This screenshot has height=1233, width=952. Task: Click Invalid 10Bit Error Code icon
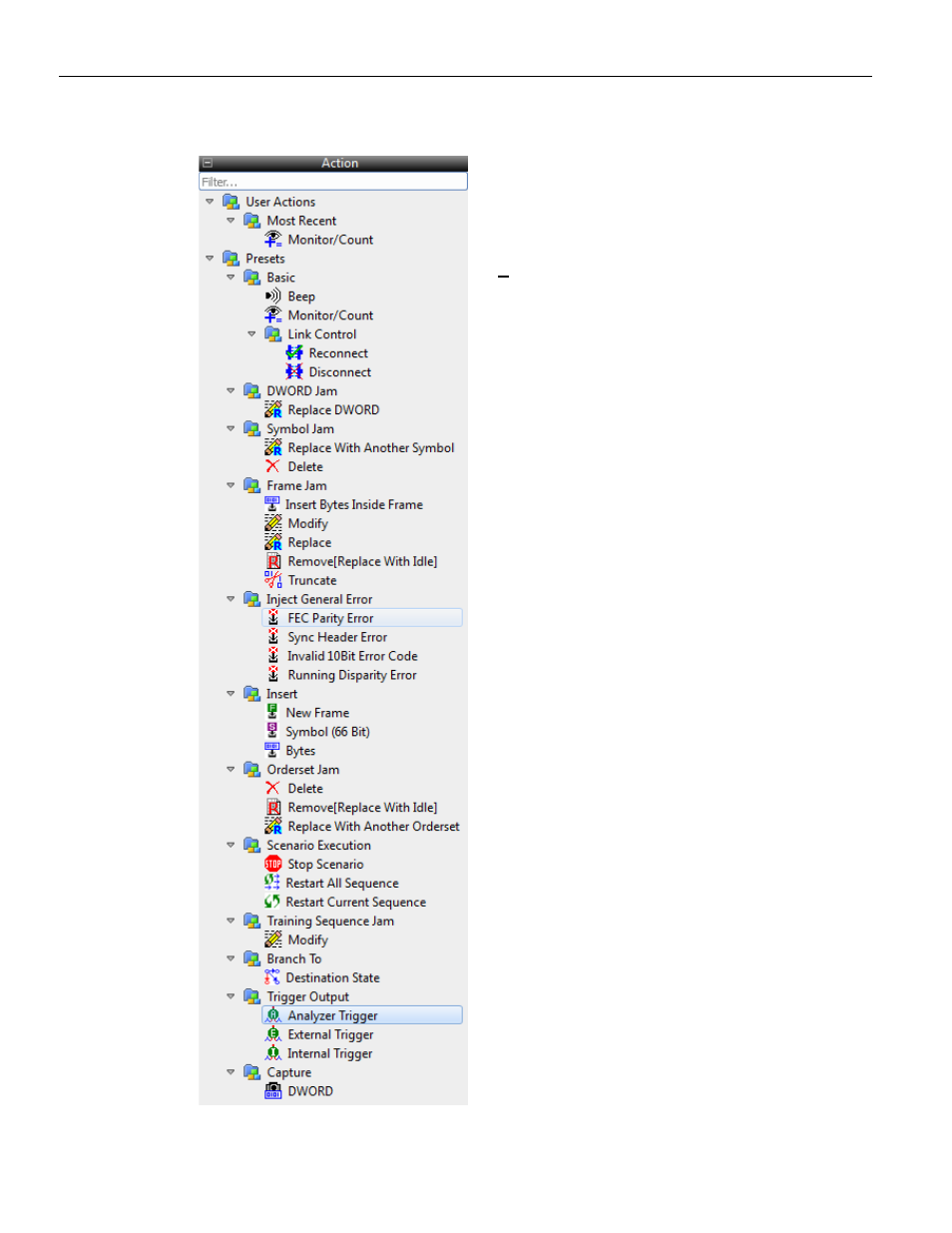[x=272, y=657]
